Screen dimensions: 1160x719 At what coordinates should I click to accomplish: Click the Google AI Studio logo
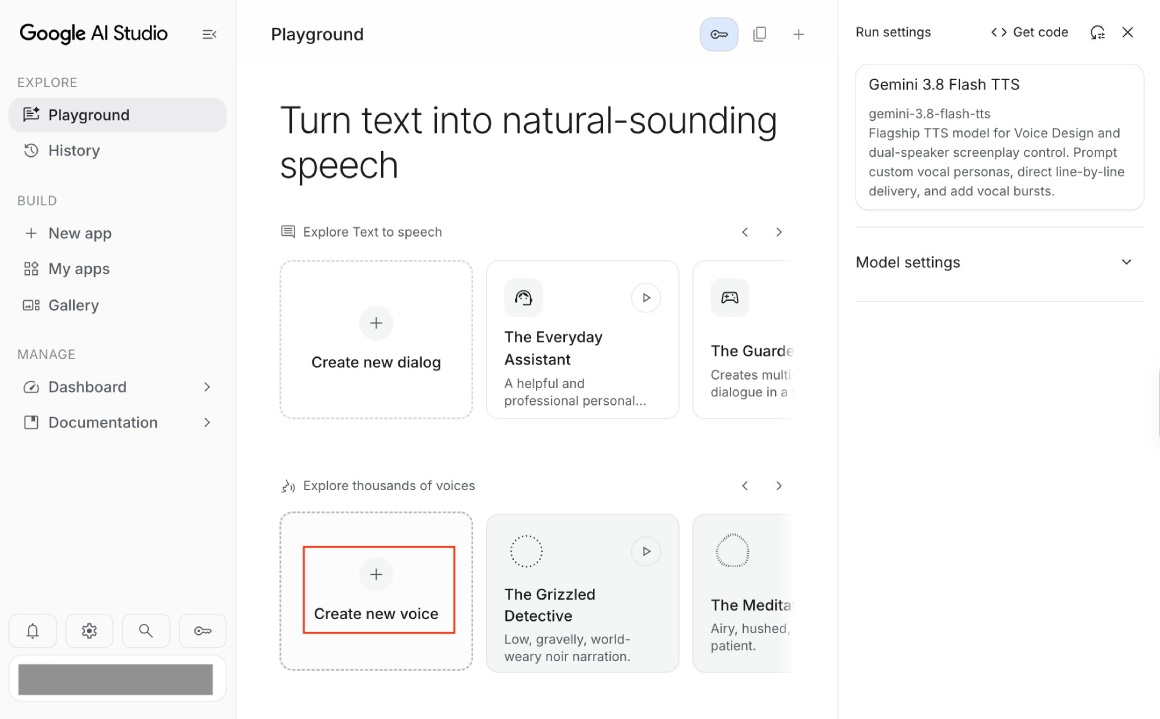click(93, 33)
